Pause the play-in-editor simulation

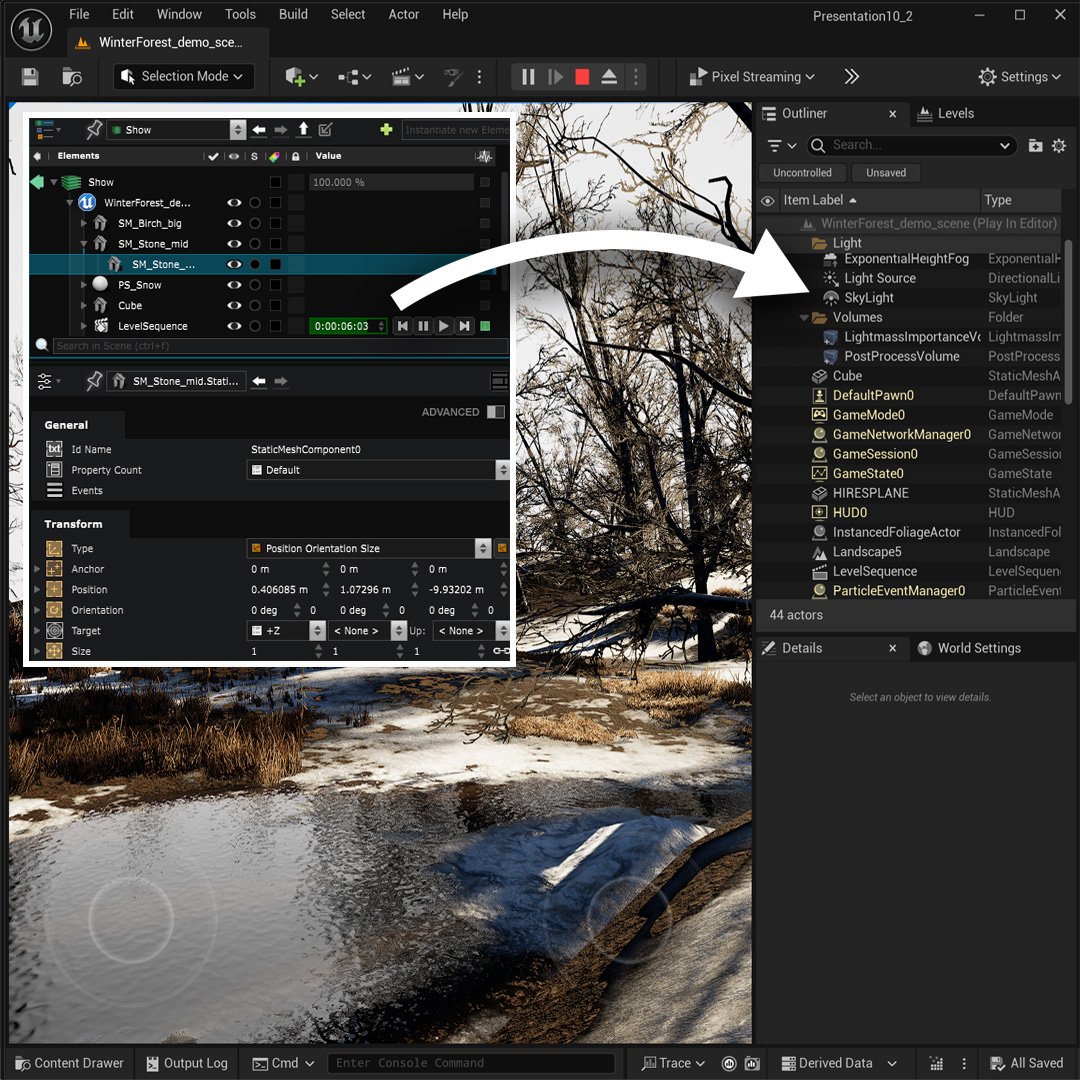[528, 76]
